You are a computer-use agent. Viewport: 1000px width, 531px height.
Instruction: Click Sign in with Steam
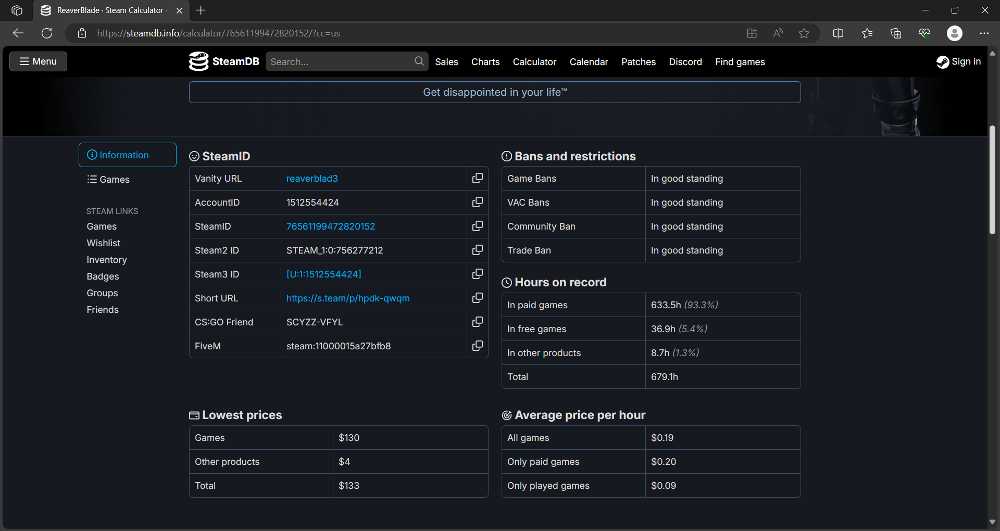tap(959, 62)
